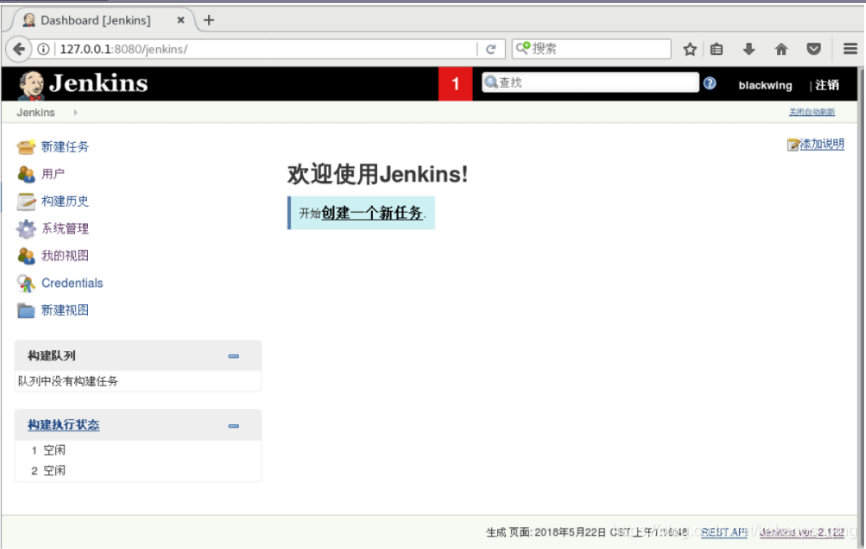Image resolution: width=866 pixels, height=549 pixels.
Task: Click the search help question mark icon
Action: pyautogui.click(x=710, y=84)
